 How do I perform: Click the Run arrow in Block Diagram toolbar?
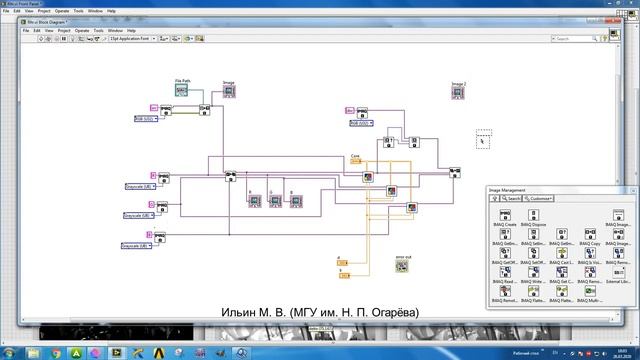(x=41, y=38)
